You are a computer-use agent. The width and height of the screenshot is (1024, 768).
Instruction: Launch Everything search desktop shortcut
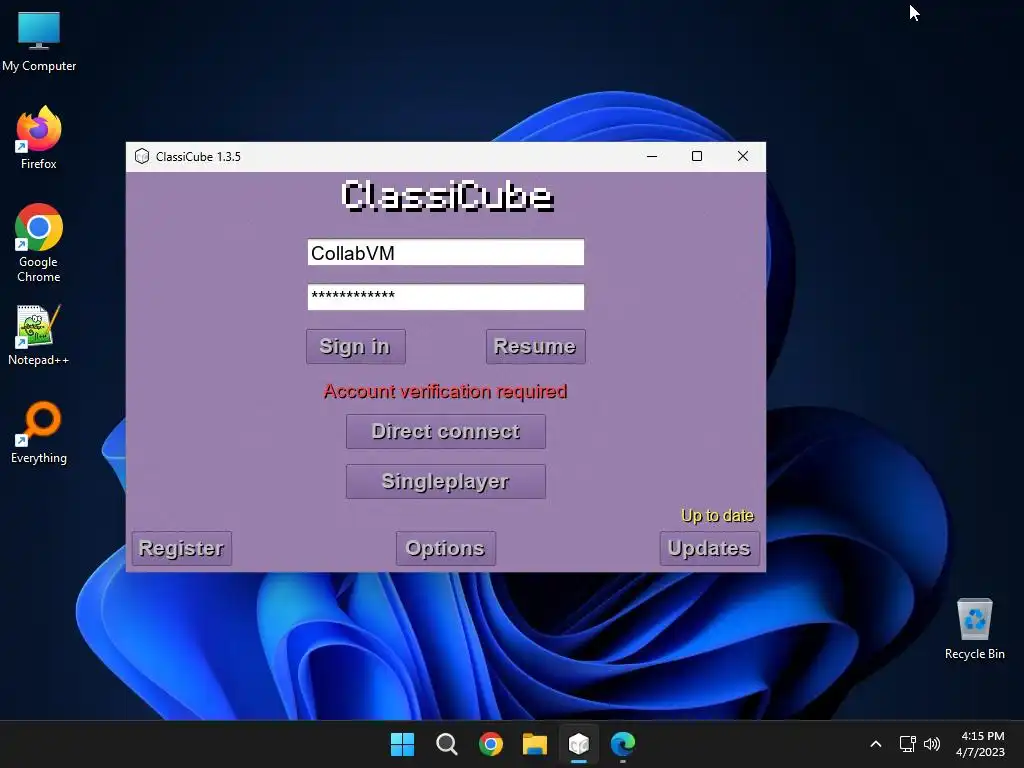[39, 432]
